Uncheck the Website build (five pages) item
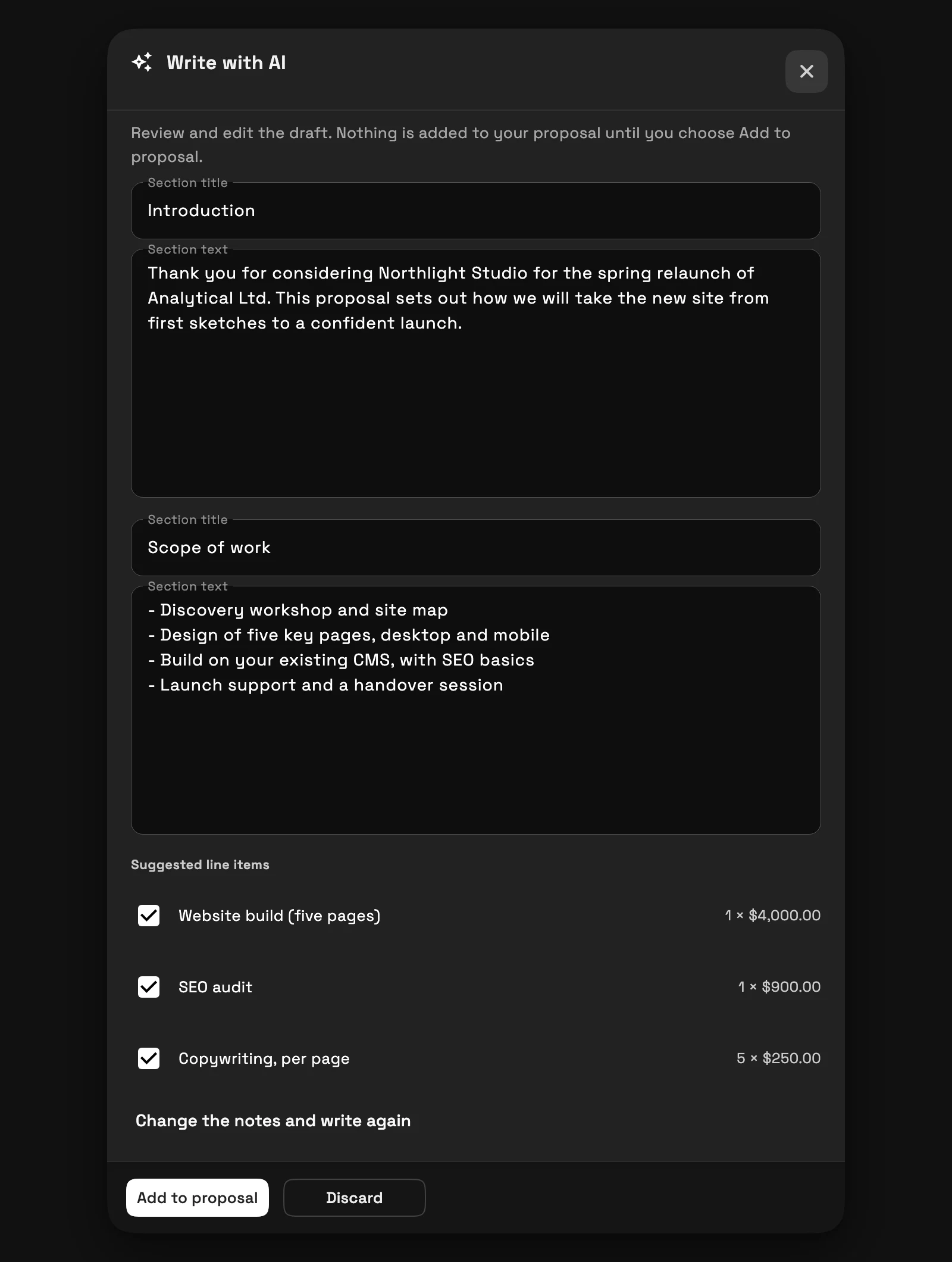Viewport: 952px width, 1262px height. pos(149,916)
